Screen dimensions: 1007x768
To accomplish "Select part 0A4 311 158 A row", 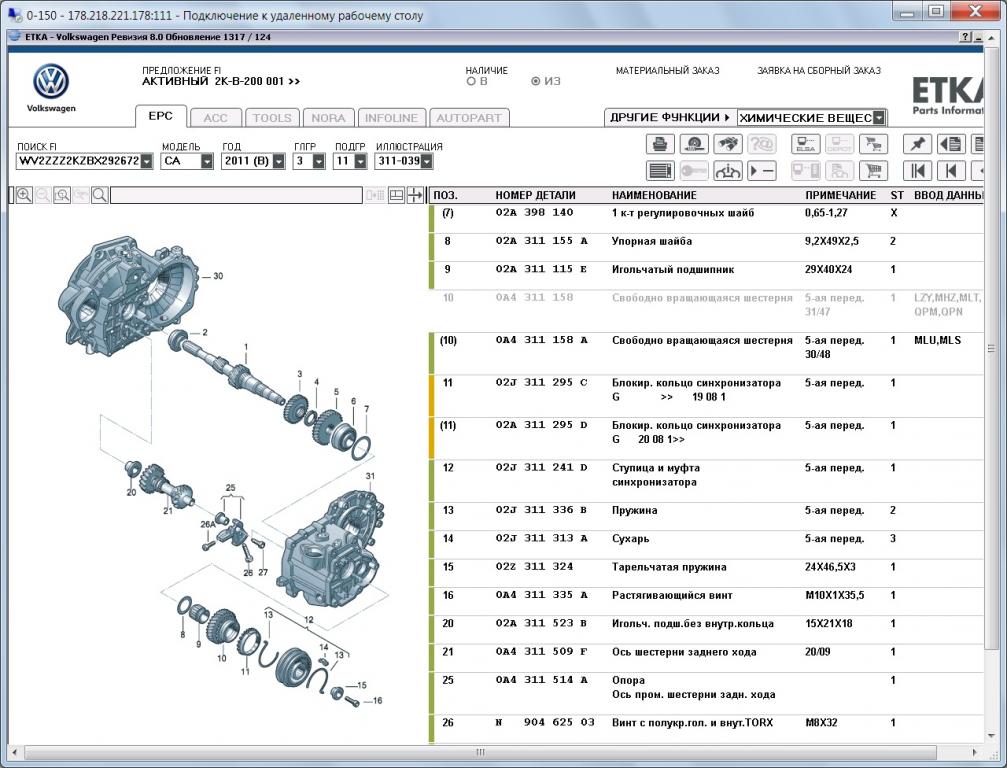I will 706,353.
